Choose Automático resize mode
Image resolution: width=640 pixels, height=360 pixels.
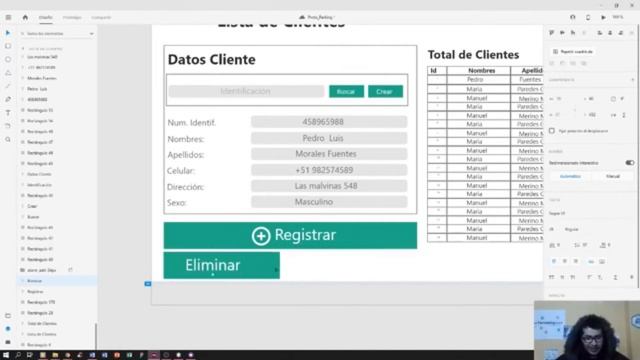(570, 176)
